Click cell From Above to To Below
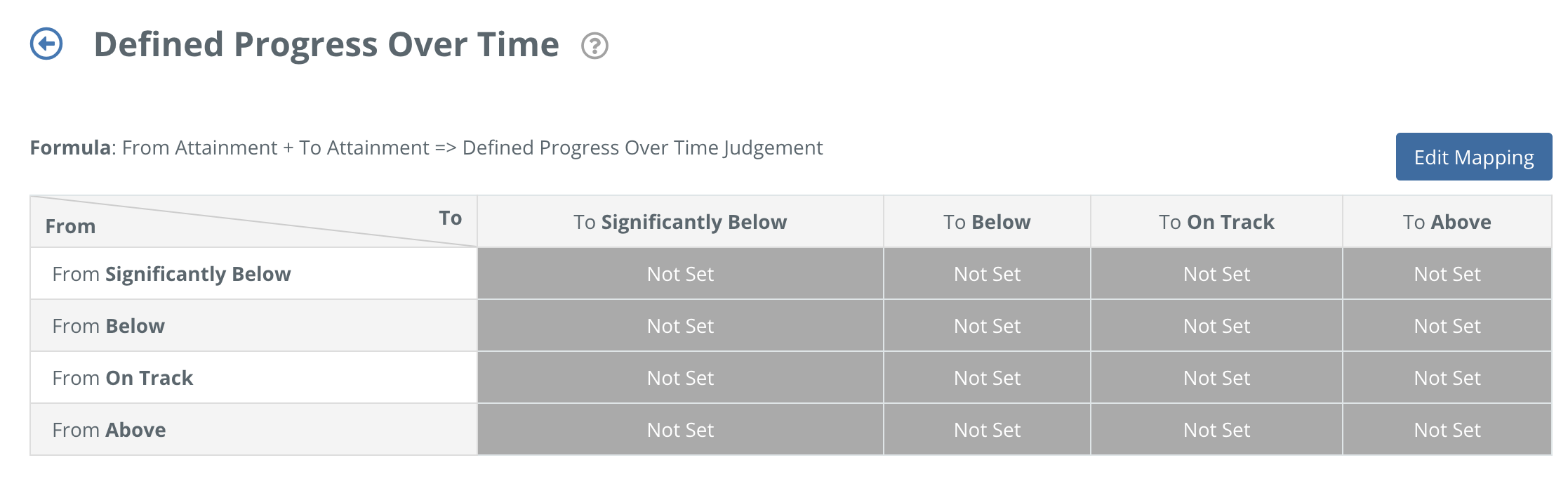The height and width of the screenshot is (479, 1568). pos(987,430)
